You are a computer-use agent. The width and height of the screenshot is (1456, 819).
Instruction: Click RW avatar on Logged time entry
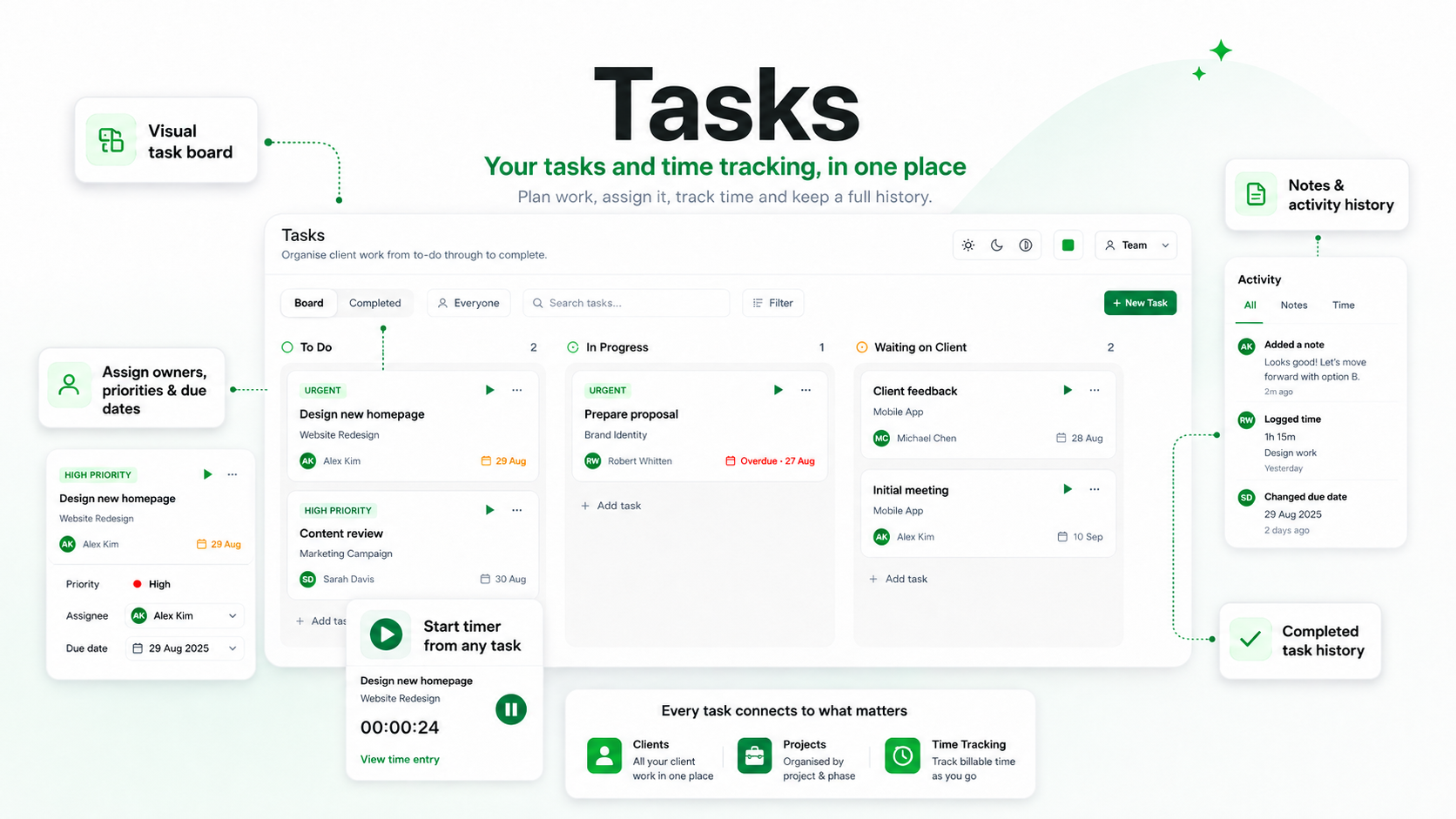(1247, 420)
